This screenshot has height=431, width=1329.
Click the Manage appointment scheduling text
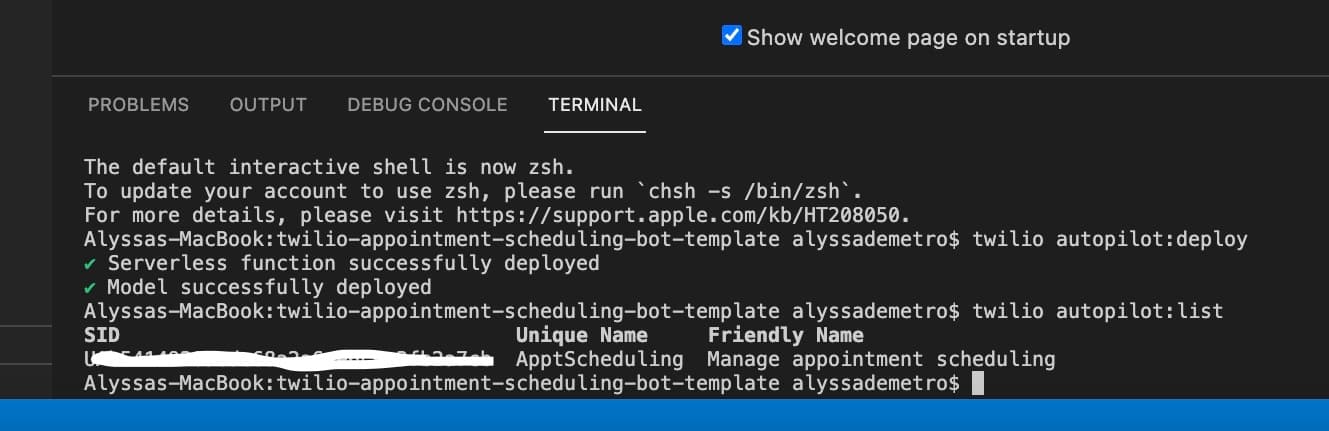(881, 359)
